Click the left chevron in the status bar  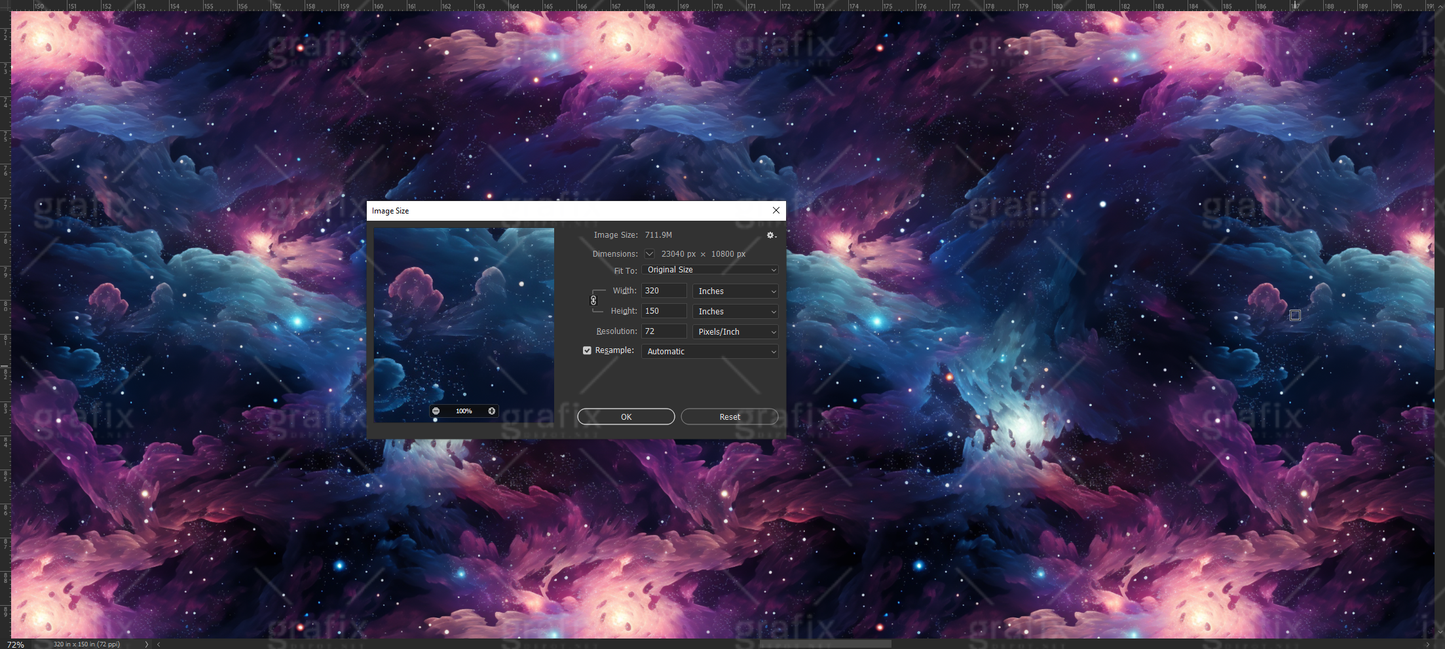tap(157, 643)
